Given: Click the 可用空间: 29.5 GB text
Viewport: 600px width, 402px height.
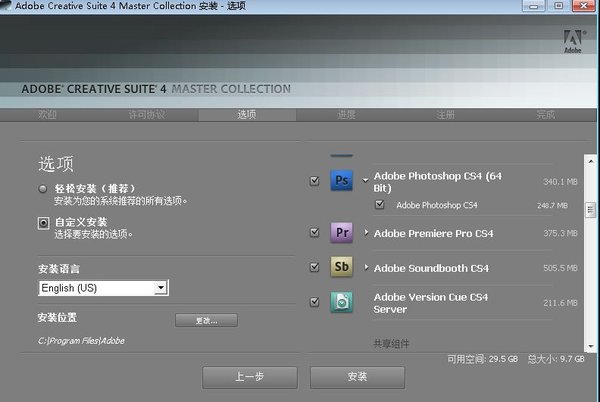Looking at the screenshot, I should (483, 359).
